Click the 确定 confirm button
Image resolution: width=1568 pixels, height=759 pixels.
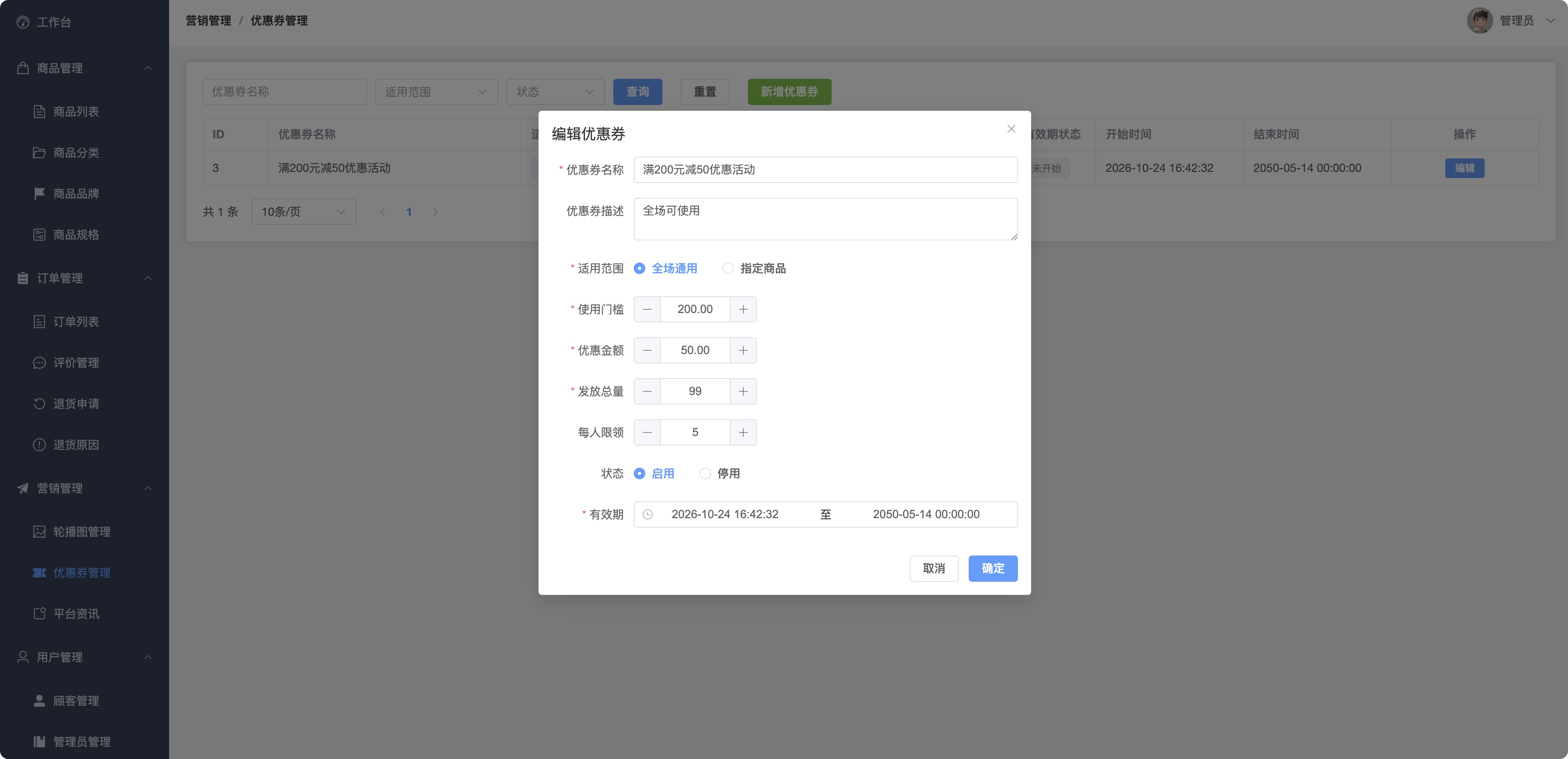click(993, 569)
